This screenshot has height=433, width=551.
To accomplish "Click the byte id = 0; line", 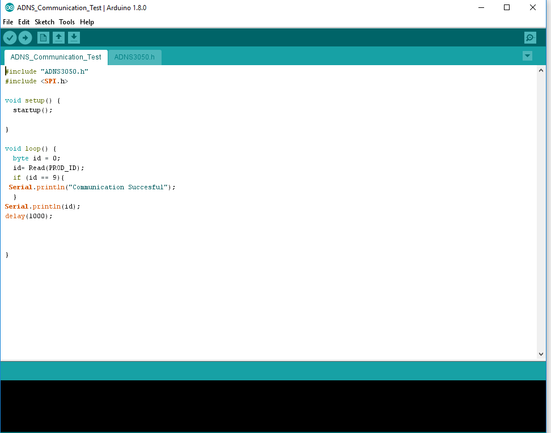I will [x=37, y=158].
